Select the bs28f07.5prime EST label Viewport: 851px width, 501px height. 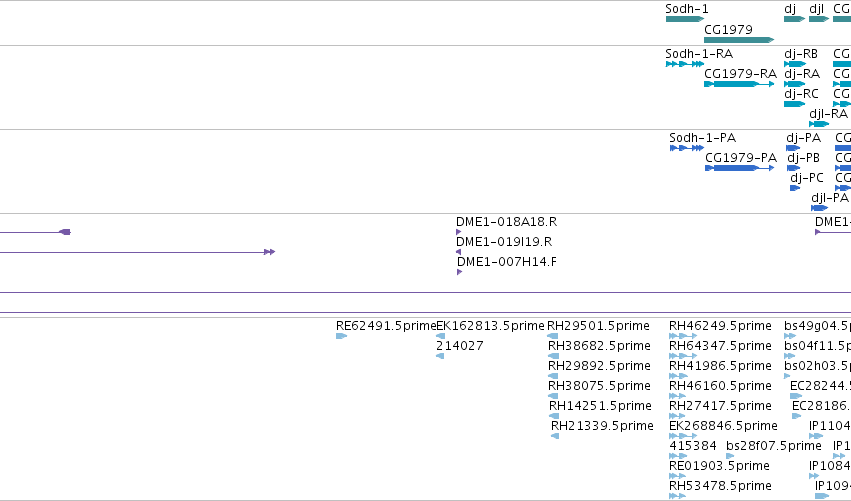774,447
